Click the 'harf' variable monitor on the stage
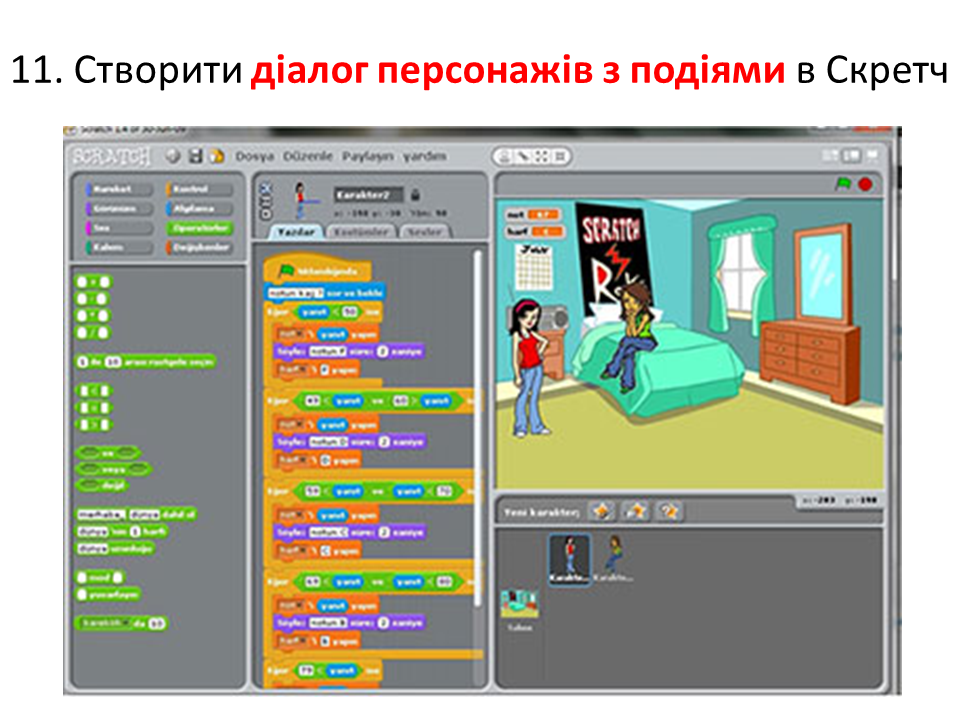The width and height of the screenshot is (960, 720). (534, 231)
